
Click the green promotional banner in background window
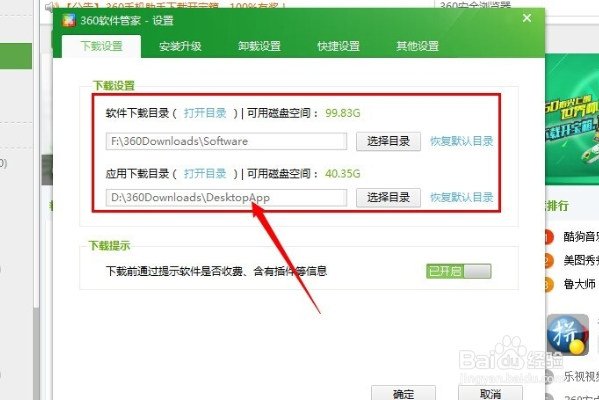pyautogui.click(x=572, y=120)
